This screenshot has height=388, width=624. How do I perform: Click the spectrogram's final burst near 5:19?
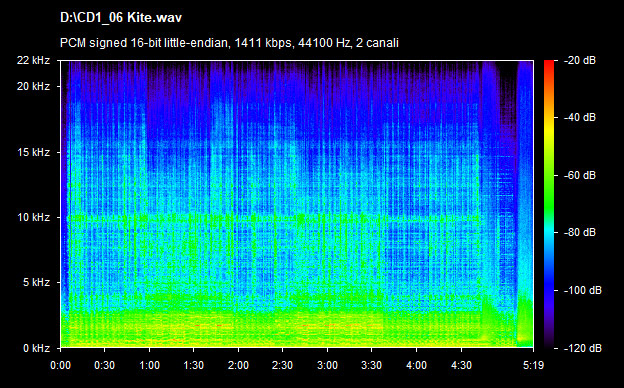coord(525,204)
